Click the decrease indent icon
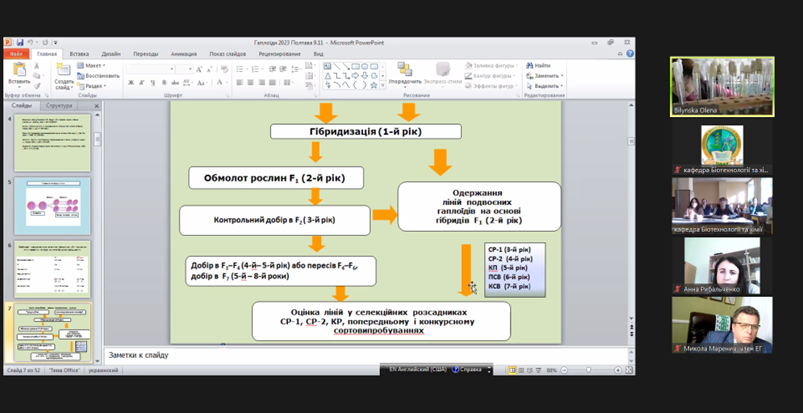The width and height of the screenshot is (803, 413). click(x=272, y=69)
